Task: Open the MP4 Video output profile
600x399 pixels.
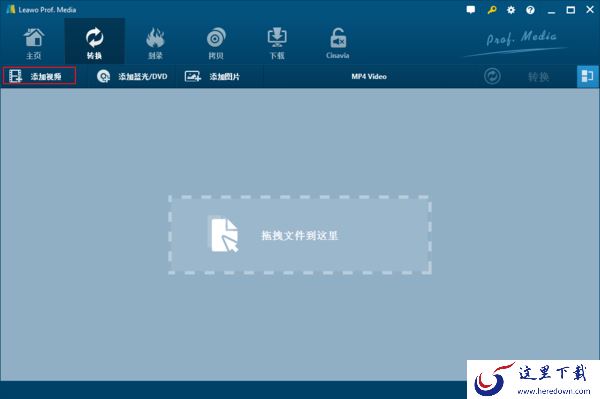Action: coord(369,77)
